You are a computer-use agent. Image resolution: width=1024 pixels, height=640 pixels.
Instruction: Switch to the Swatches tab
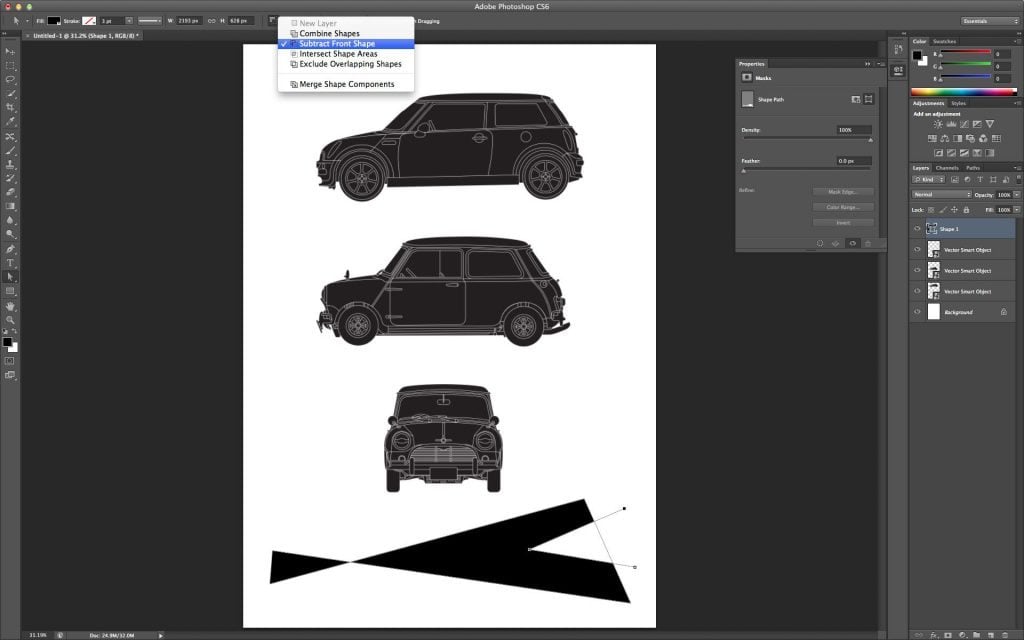tap(944, 41)
